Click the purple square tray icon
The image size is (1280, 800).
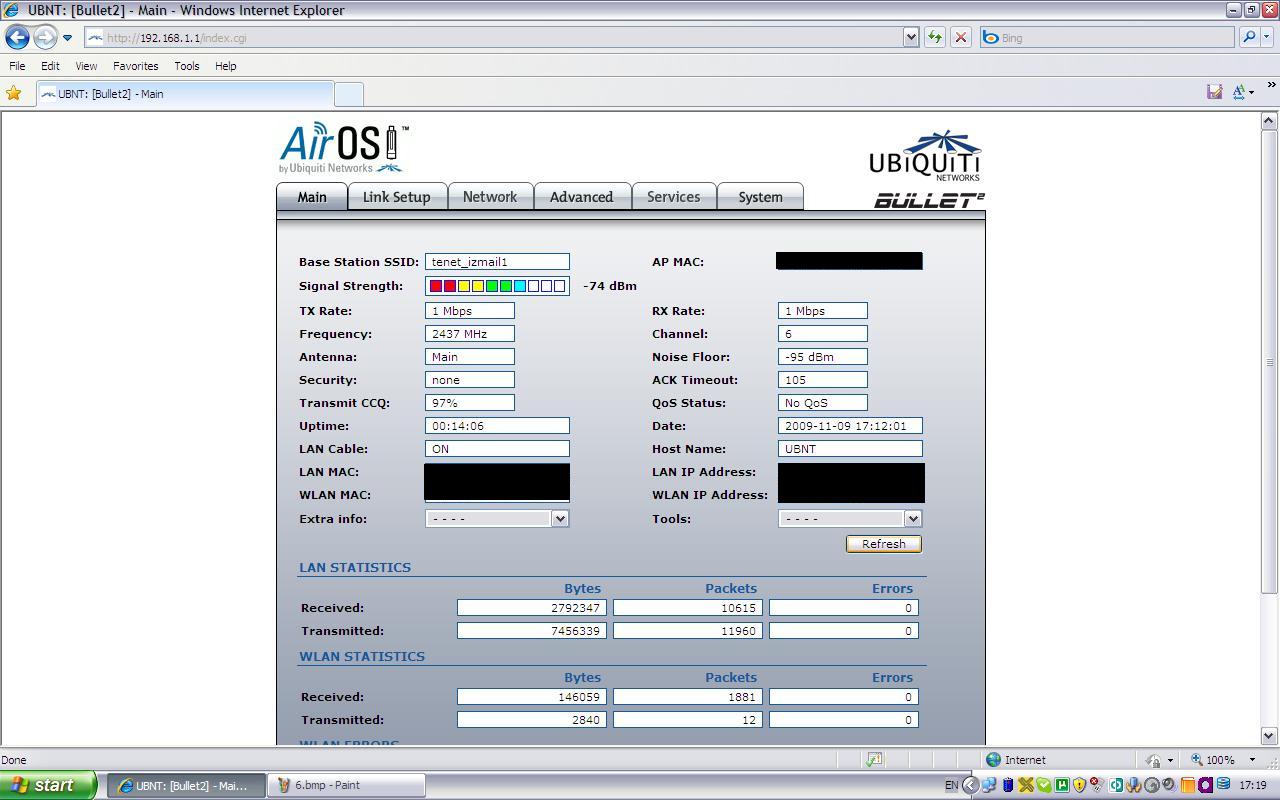tap(1206, 785)
